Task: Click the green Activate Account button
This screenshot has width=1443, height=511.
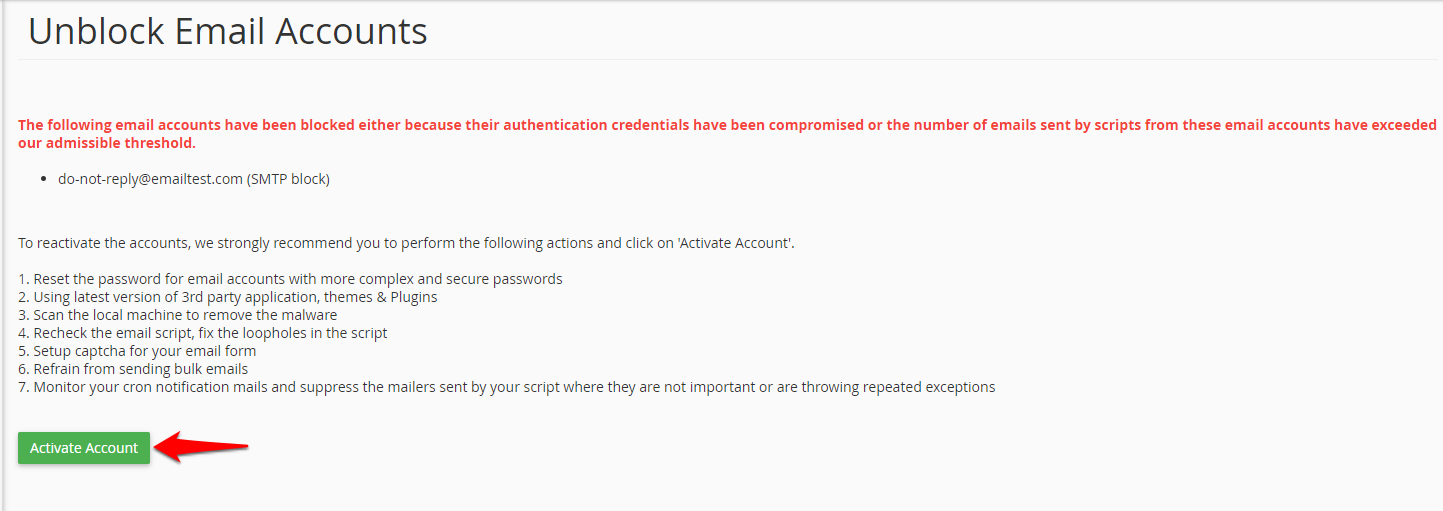Action: (84, 448)
